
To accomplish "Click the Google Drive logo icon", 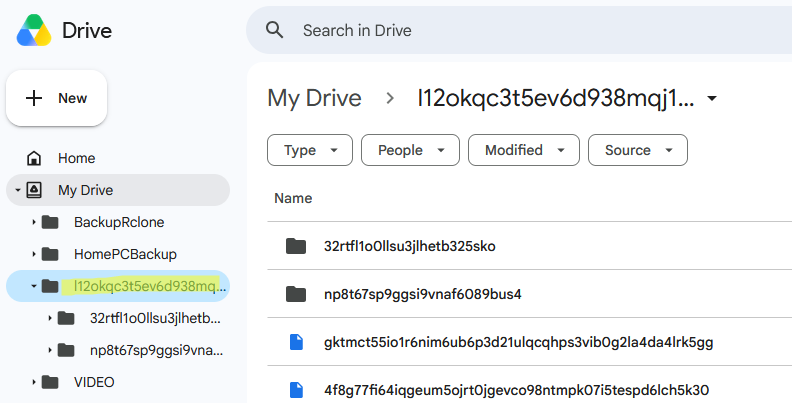I will 34,30.
